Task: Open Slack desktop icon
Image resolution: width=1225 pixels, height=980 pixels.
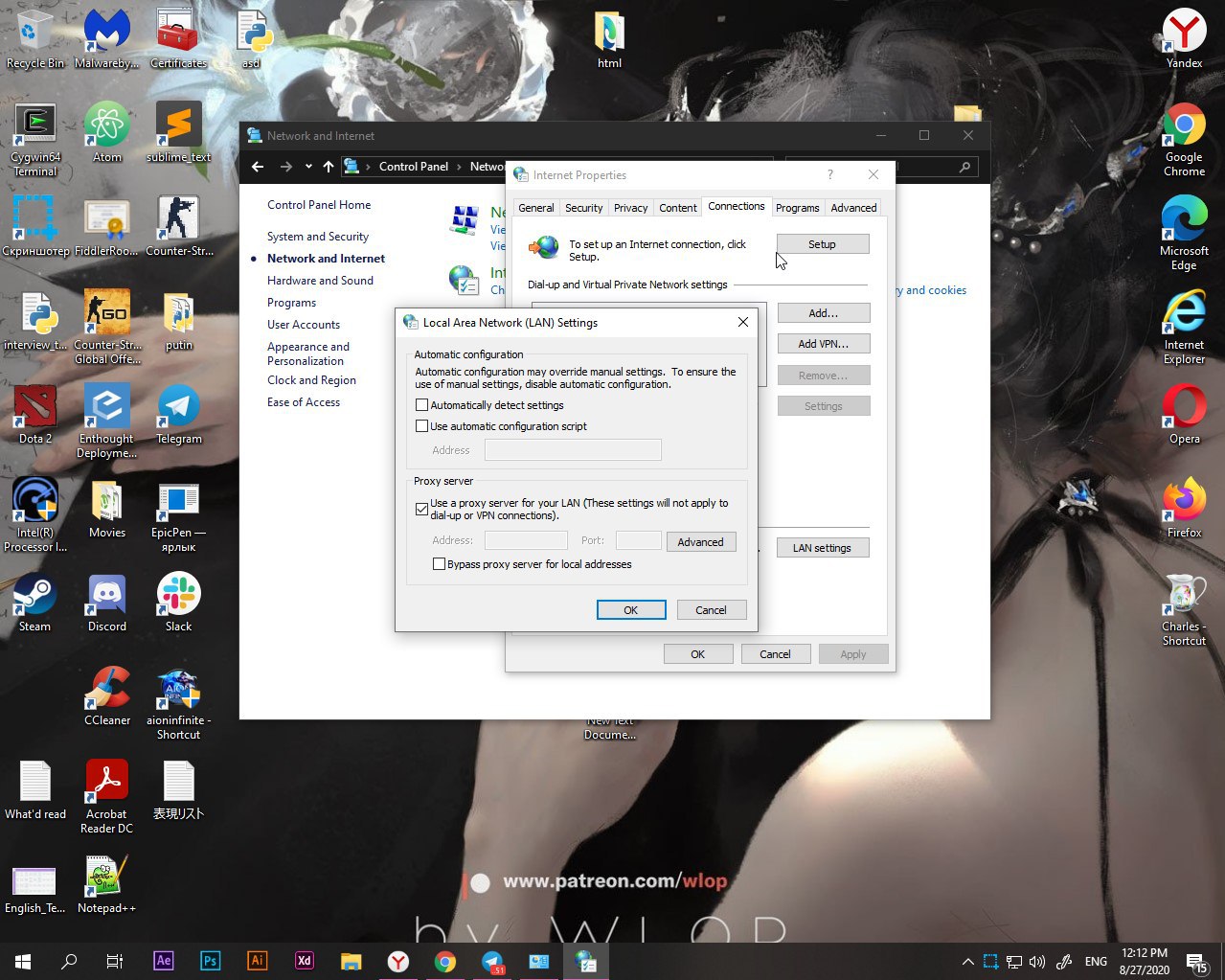Action: 179,602
